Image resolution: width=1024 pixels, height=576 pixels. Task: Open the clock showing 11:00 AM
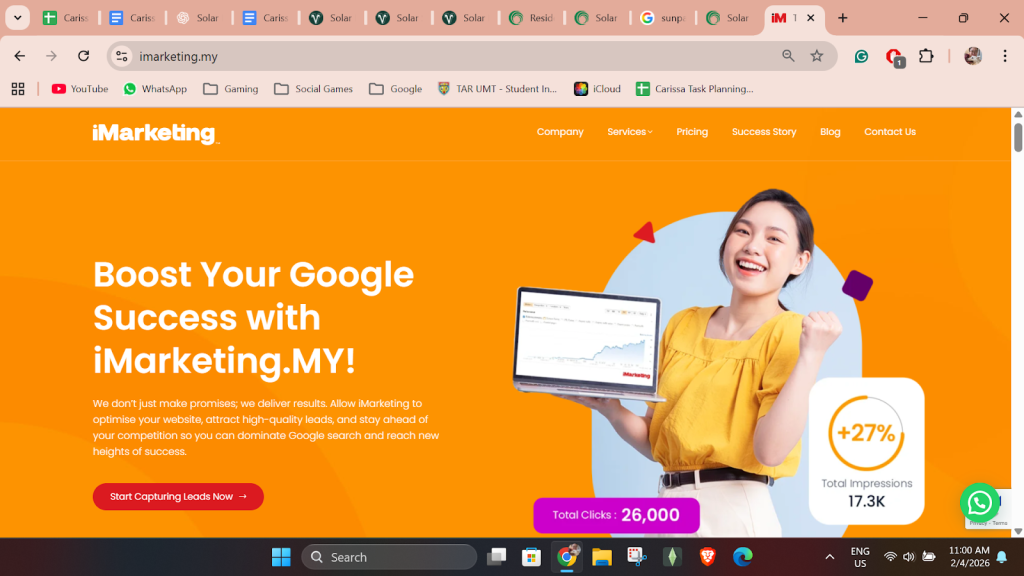969,557
